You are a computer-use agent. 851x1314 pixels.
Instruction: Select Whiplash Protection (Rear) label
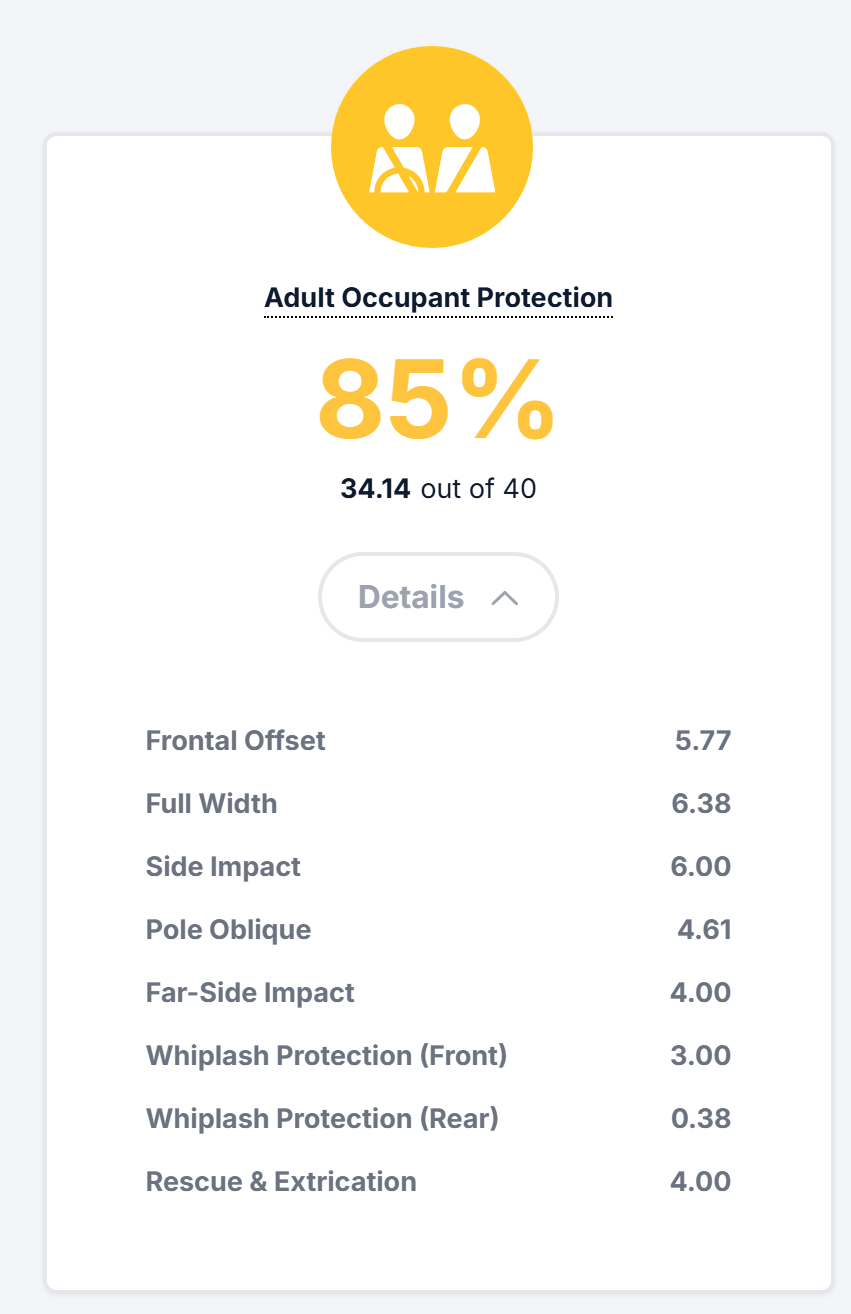322,1119
